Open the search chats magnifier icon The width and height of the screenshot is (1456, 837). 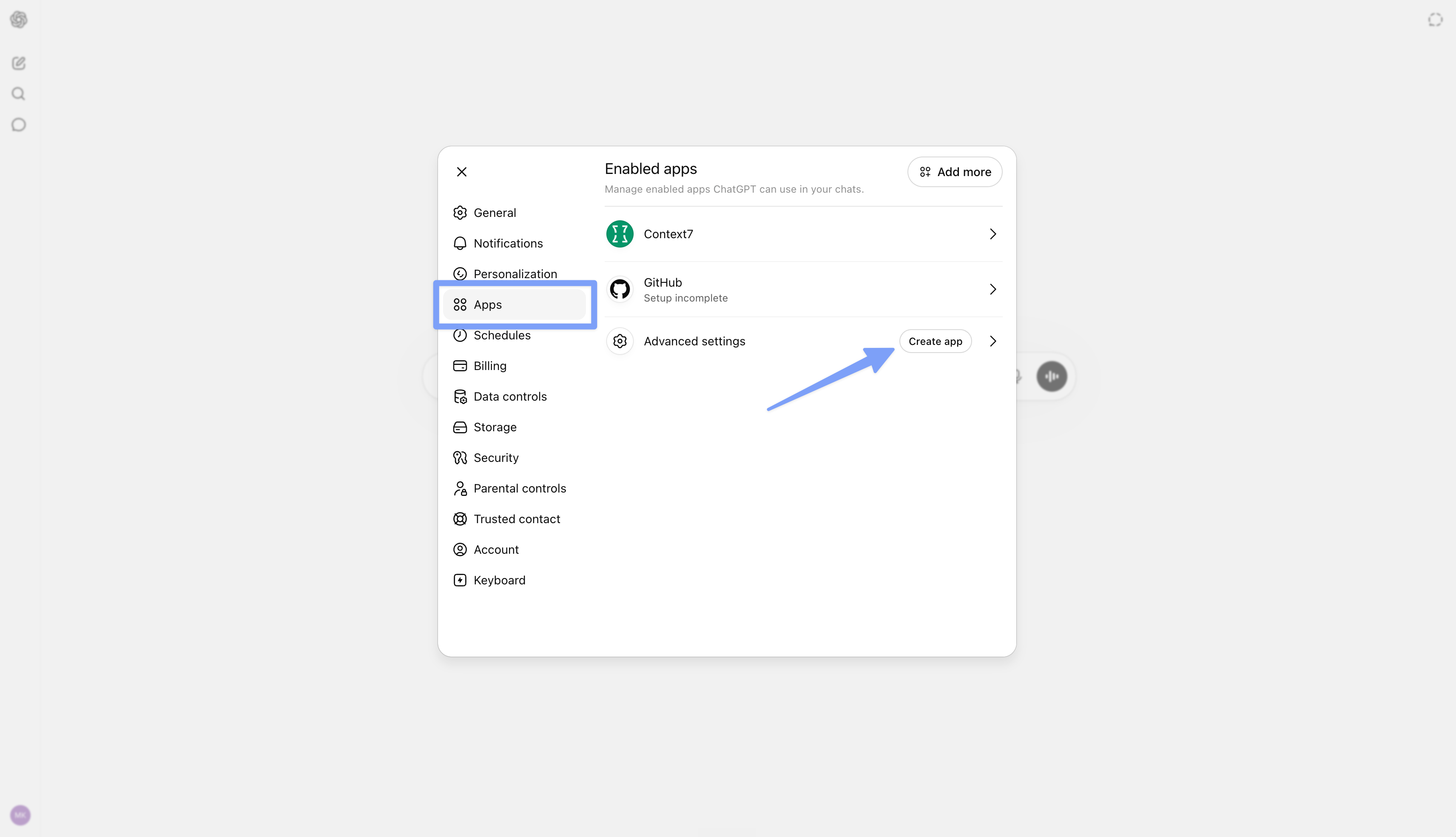tap(18, 94)
